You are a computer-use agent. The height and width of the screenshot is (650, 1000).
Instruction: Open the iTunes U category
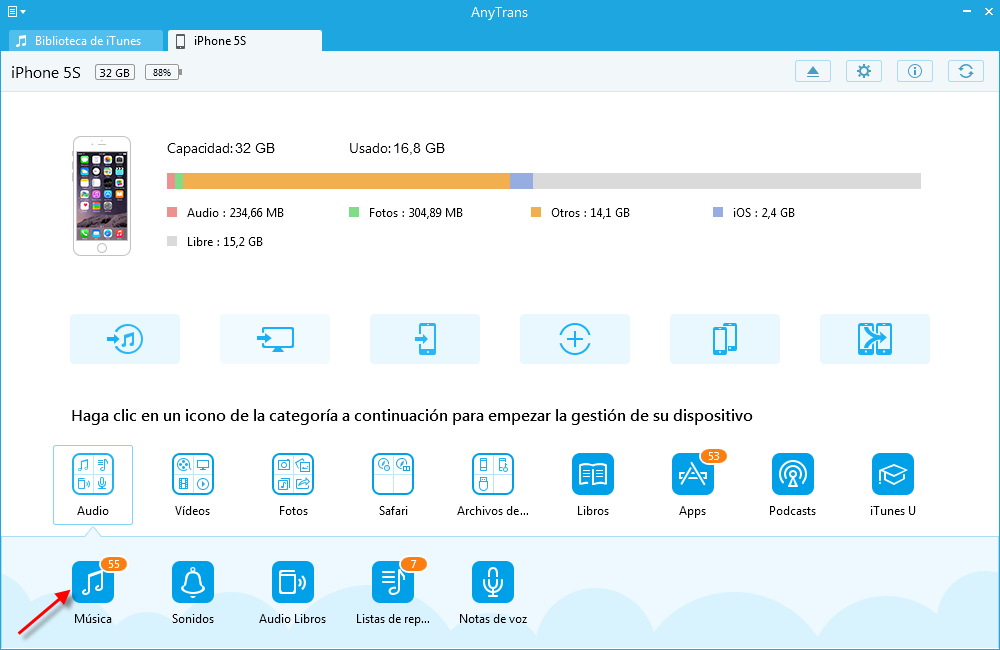tap(893, 474)
